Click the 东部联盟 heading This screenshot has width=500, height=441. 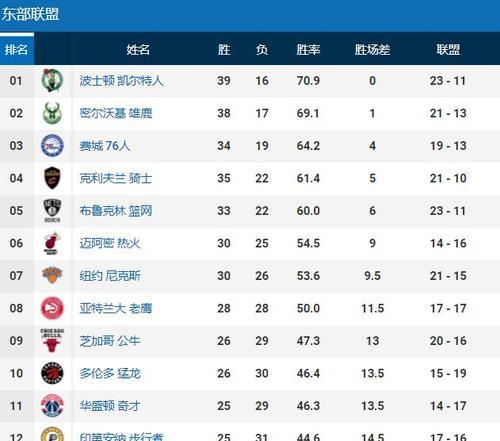click(x=30, y=14)
